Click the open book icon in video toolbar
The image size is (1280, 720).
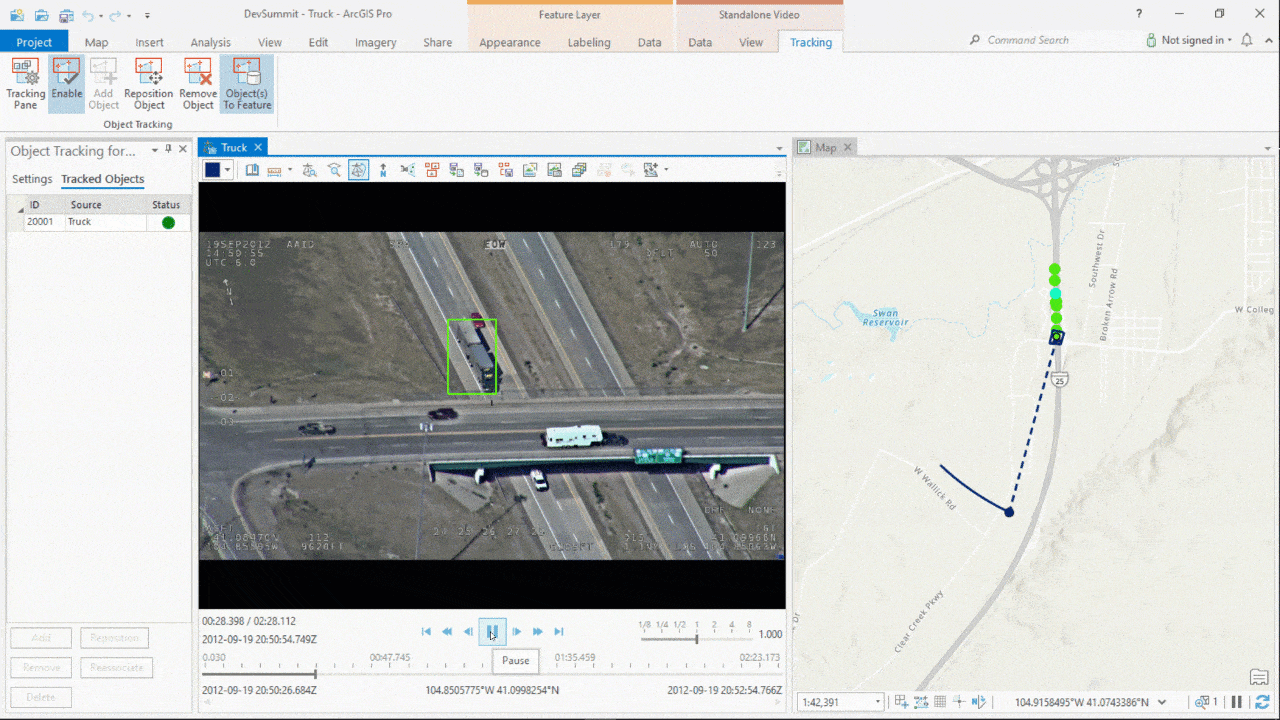click(253, 170)
